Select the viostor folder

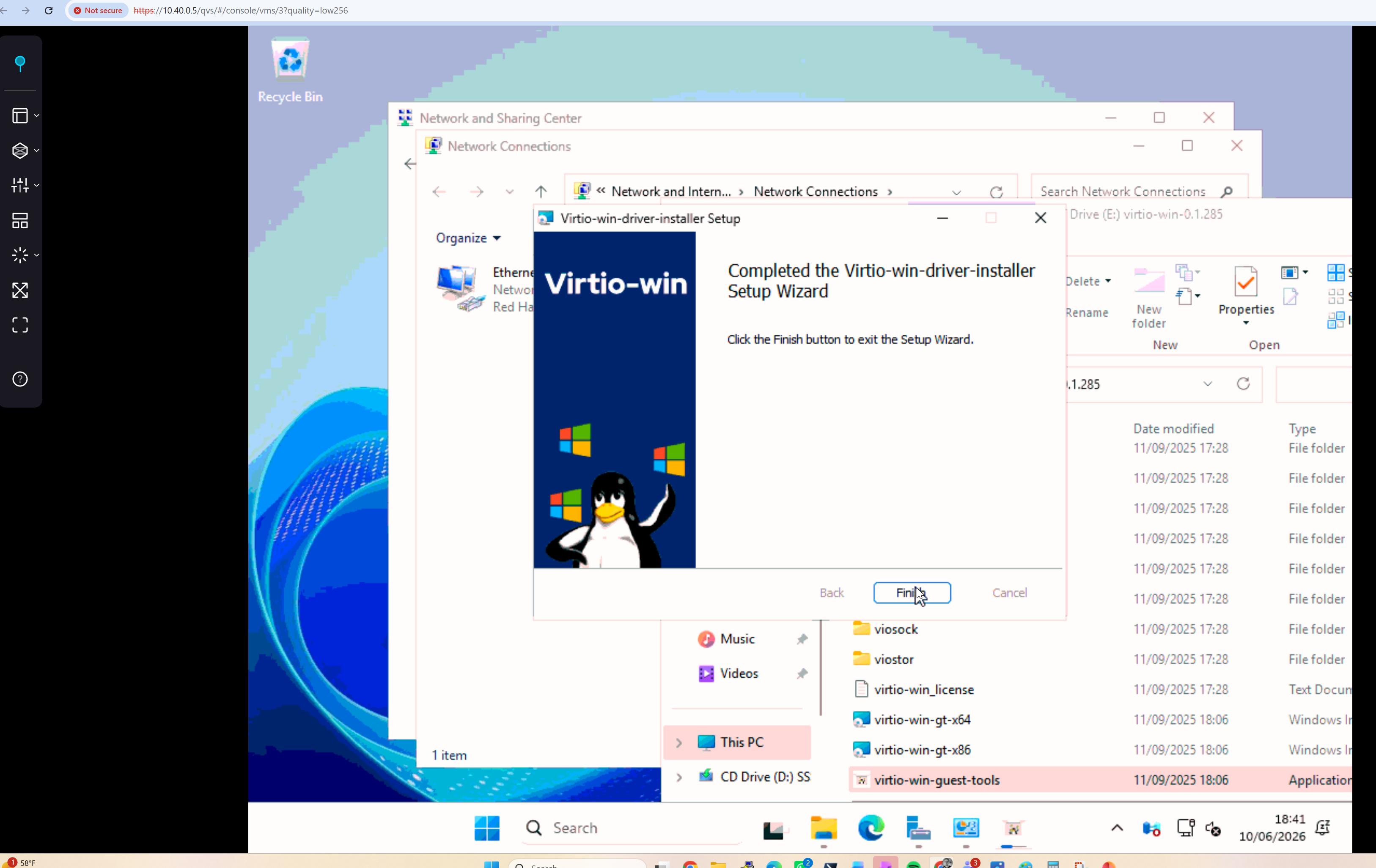click(x=883, y=659)
